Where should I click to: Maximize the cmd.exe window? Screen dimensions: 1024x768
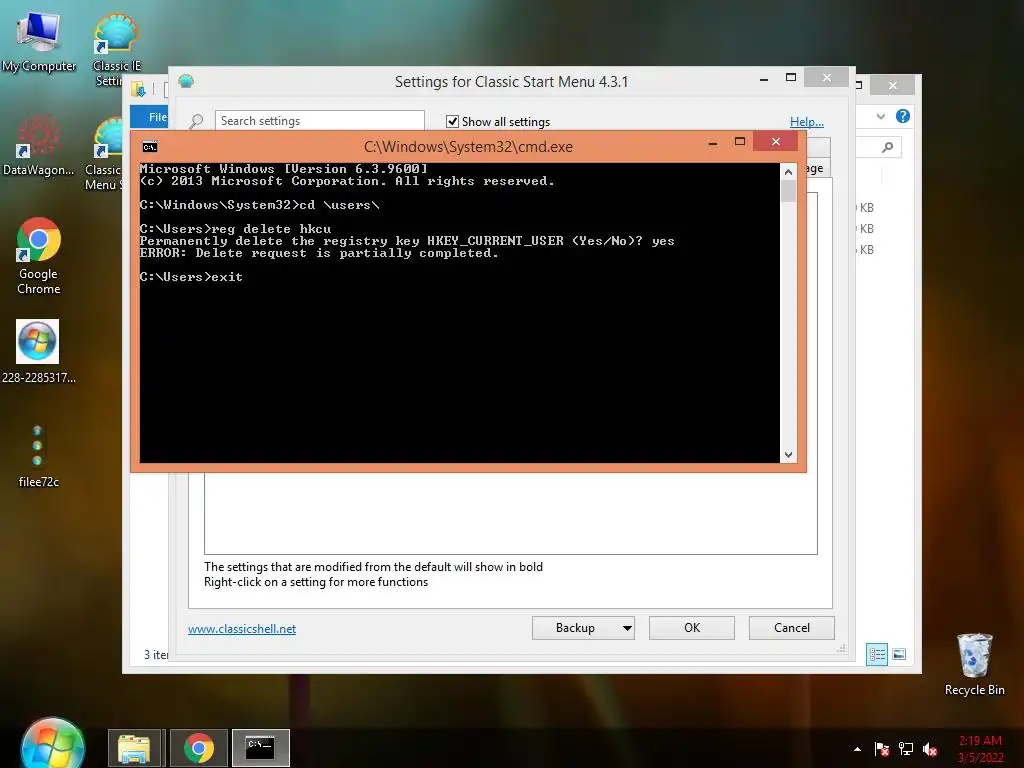click(740, 142)
